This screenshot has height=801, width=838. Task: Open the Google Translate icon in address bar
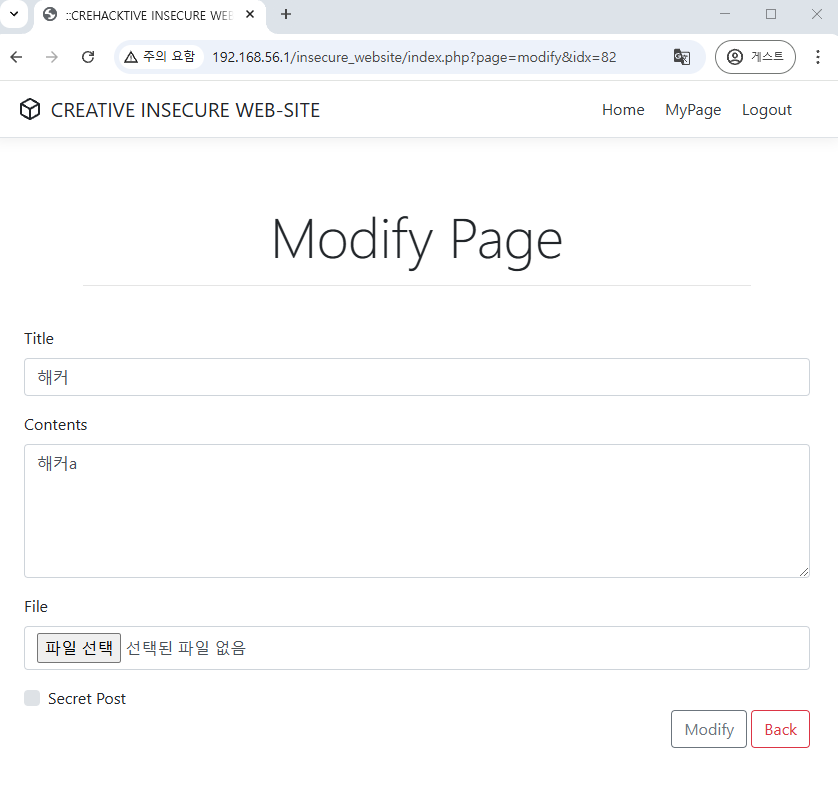click(x=681, y=57)
